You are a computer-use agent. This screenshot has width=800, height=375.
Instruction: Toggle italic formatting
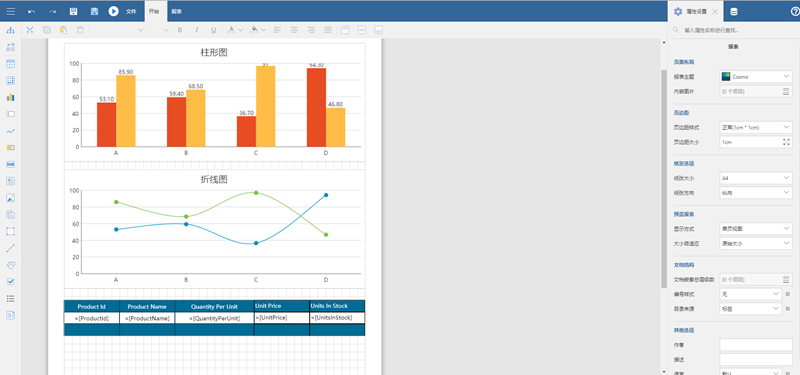point(196,30)
